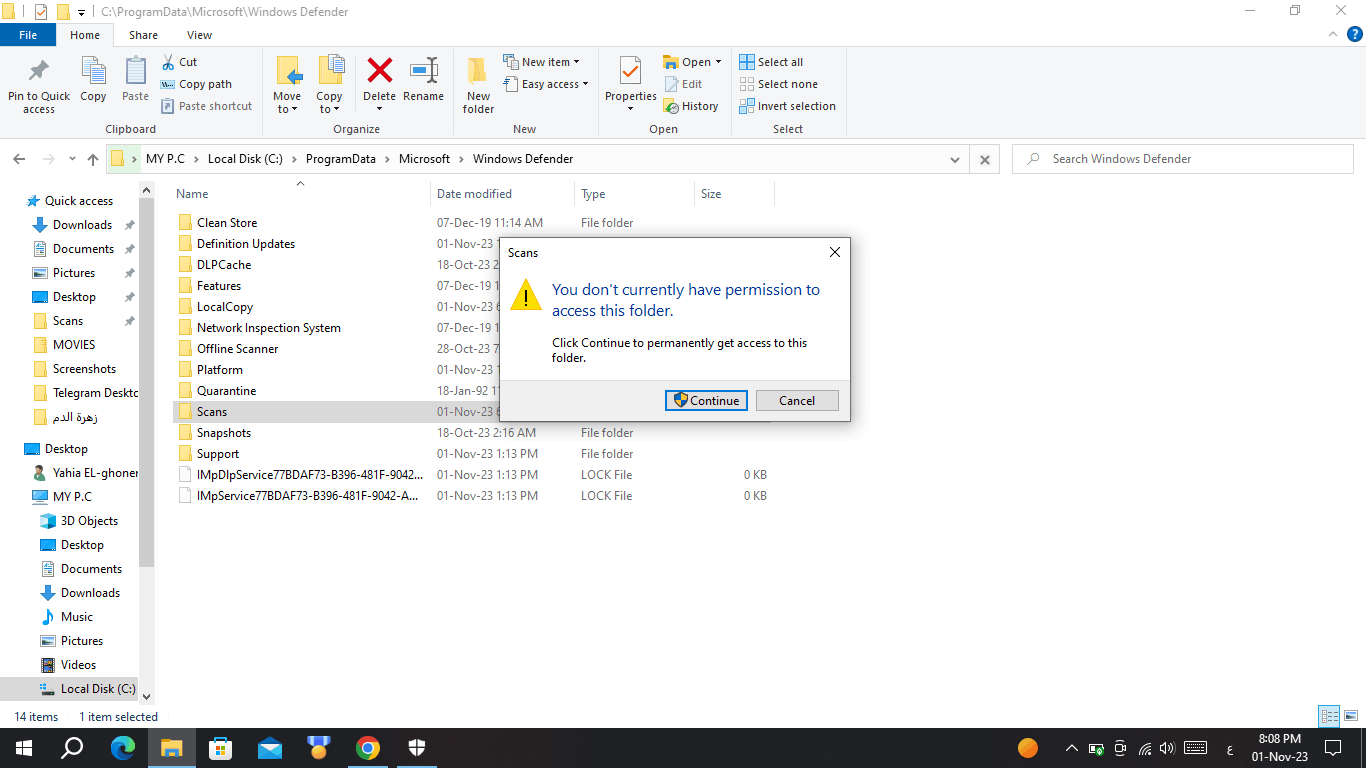Click Microsoft in address bar breadcrumb
The image size is (1366, 768).
coord(424,159)
